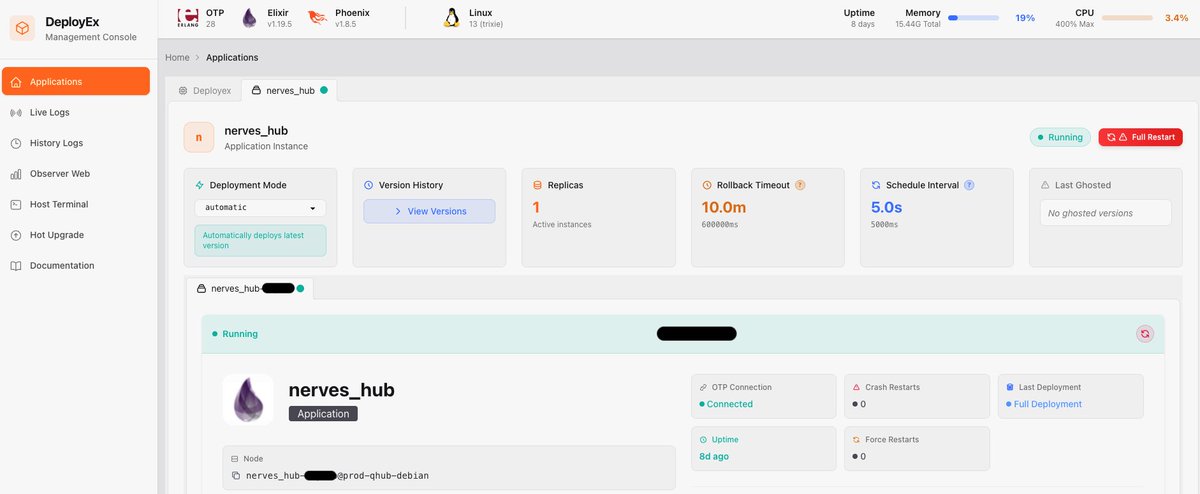Screen dimensions: 1200x494
Task: Click the Last Ghosted warning triangle icon
Action: pyautogui.click(x=1045, y=185)
